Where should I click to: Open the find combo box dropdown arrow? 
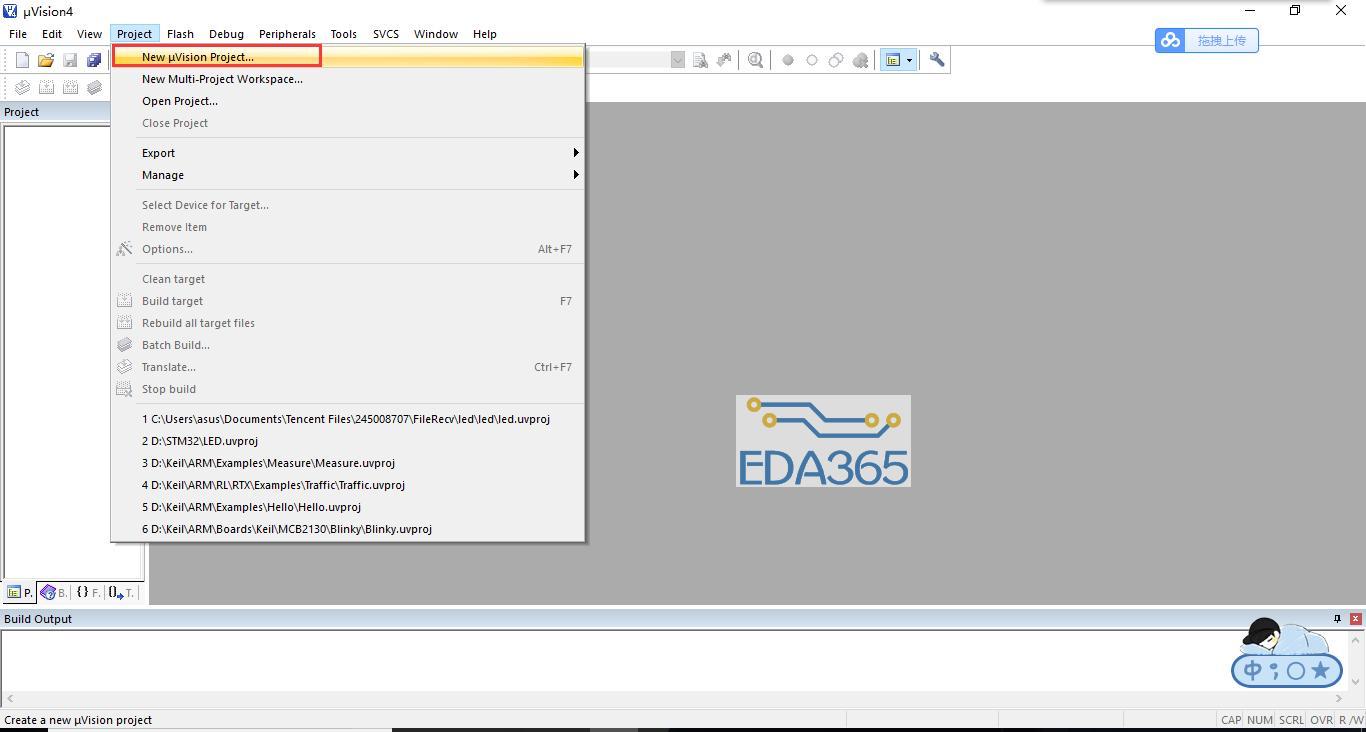tap(678, 60)
